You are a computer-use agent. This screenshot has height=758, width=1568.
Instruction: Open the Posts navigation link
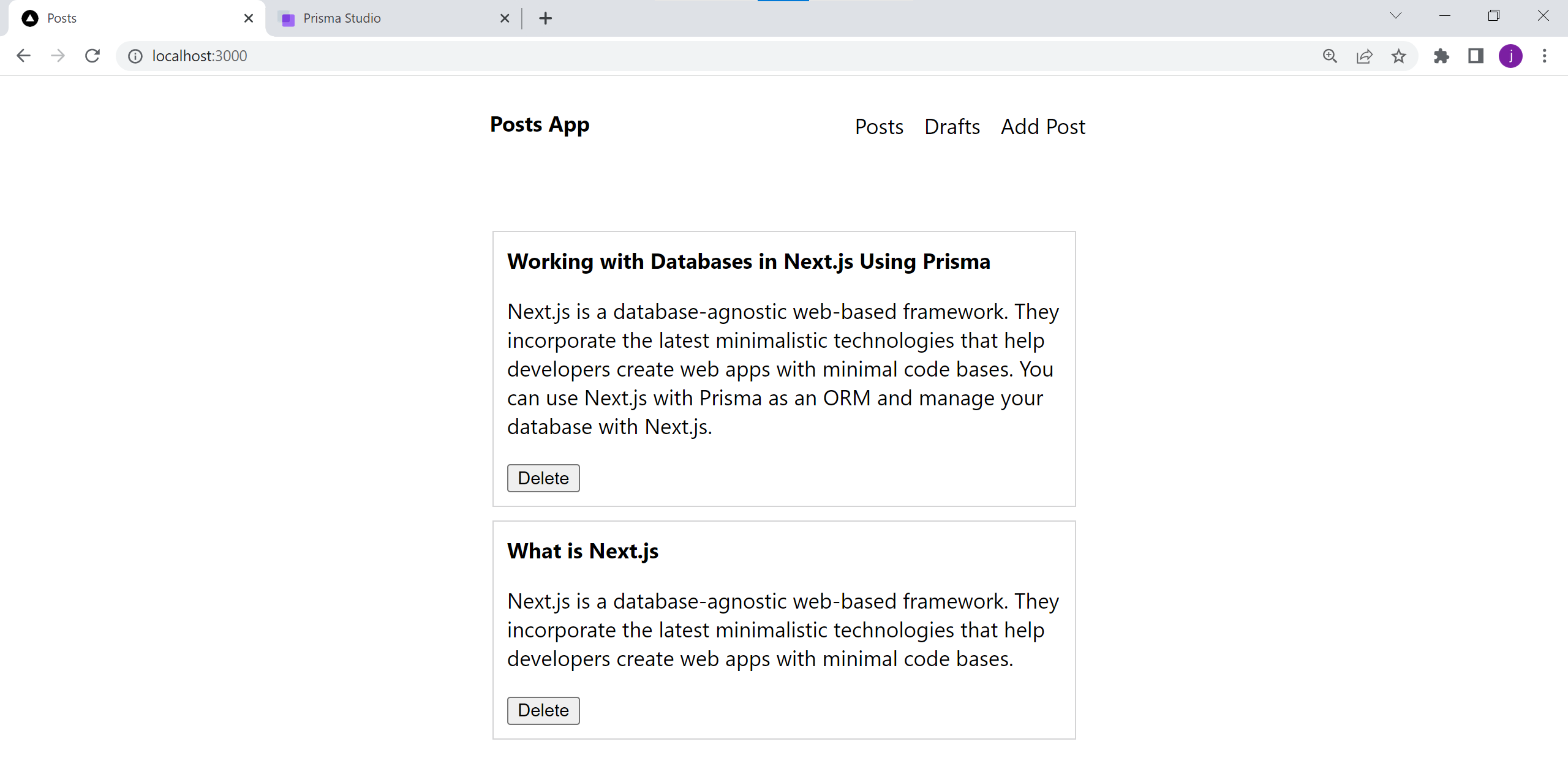pos(879,127)
